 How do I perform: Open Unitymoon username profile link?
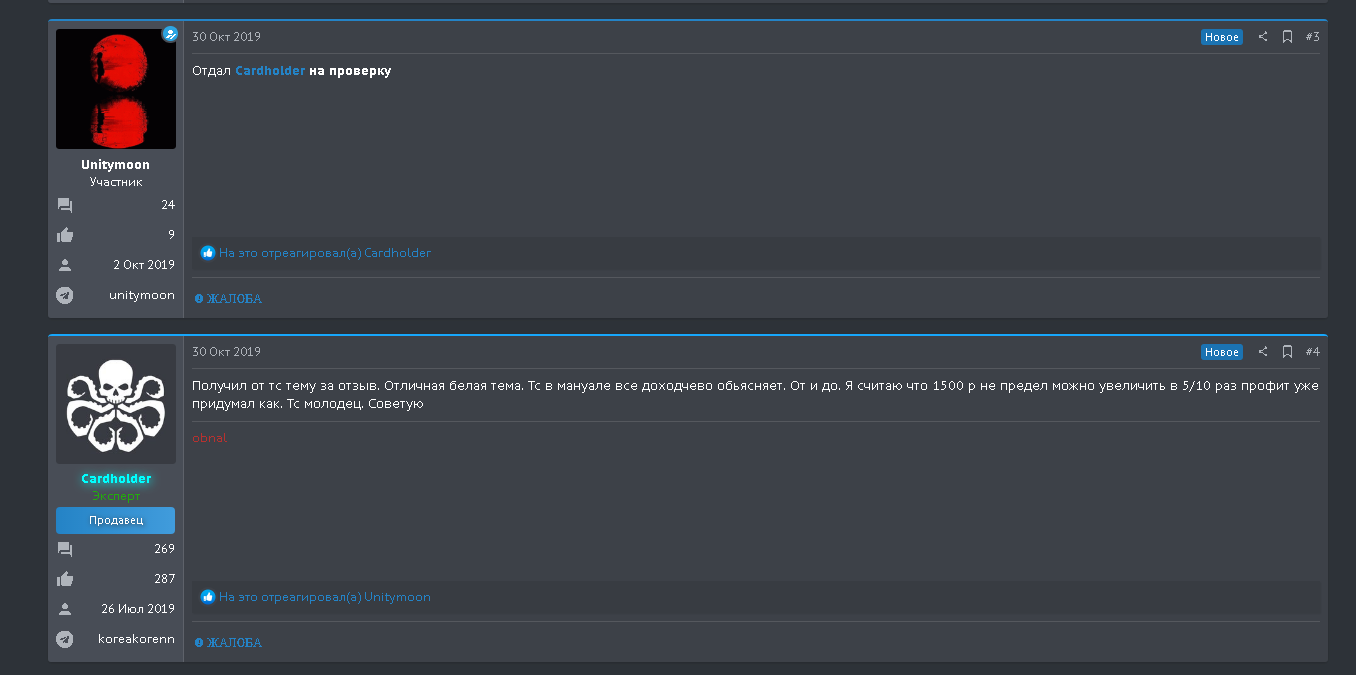[x=116, y=165]
